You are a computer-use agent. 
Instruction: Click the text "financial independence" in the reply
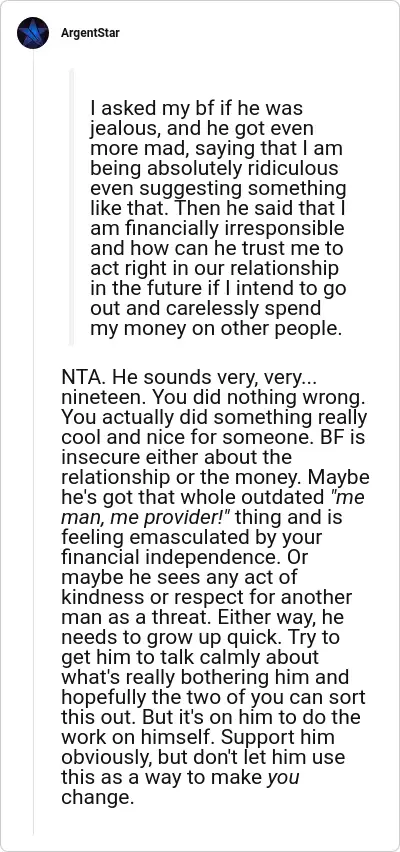[170, 558]
